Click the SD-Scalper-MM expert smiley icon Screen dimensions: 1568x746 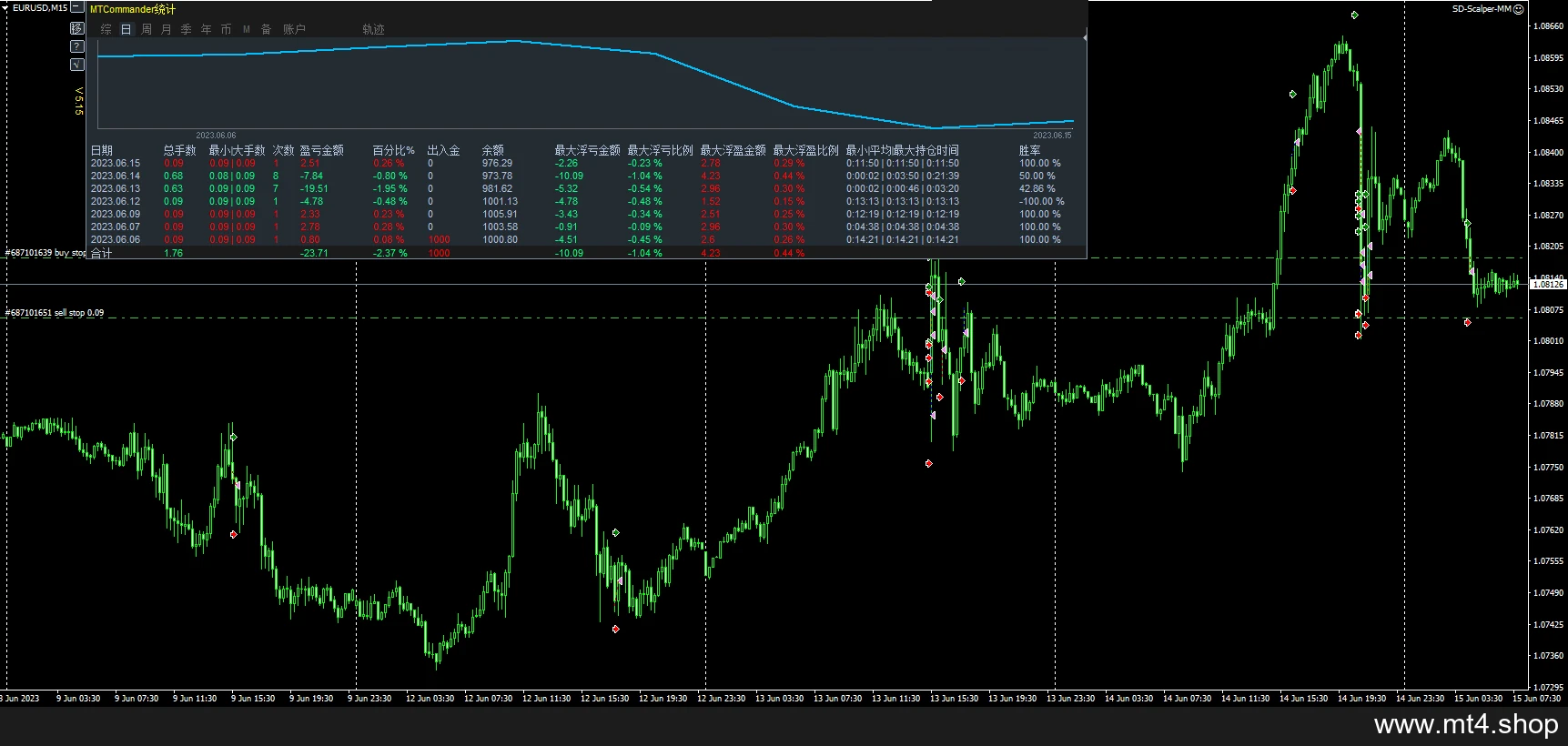click(1519, 9)
